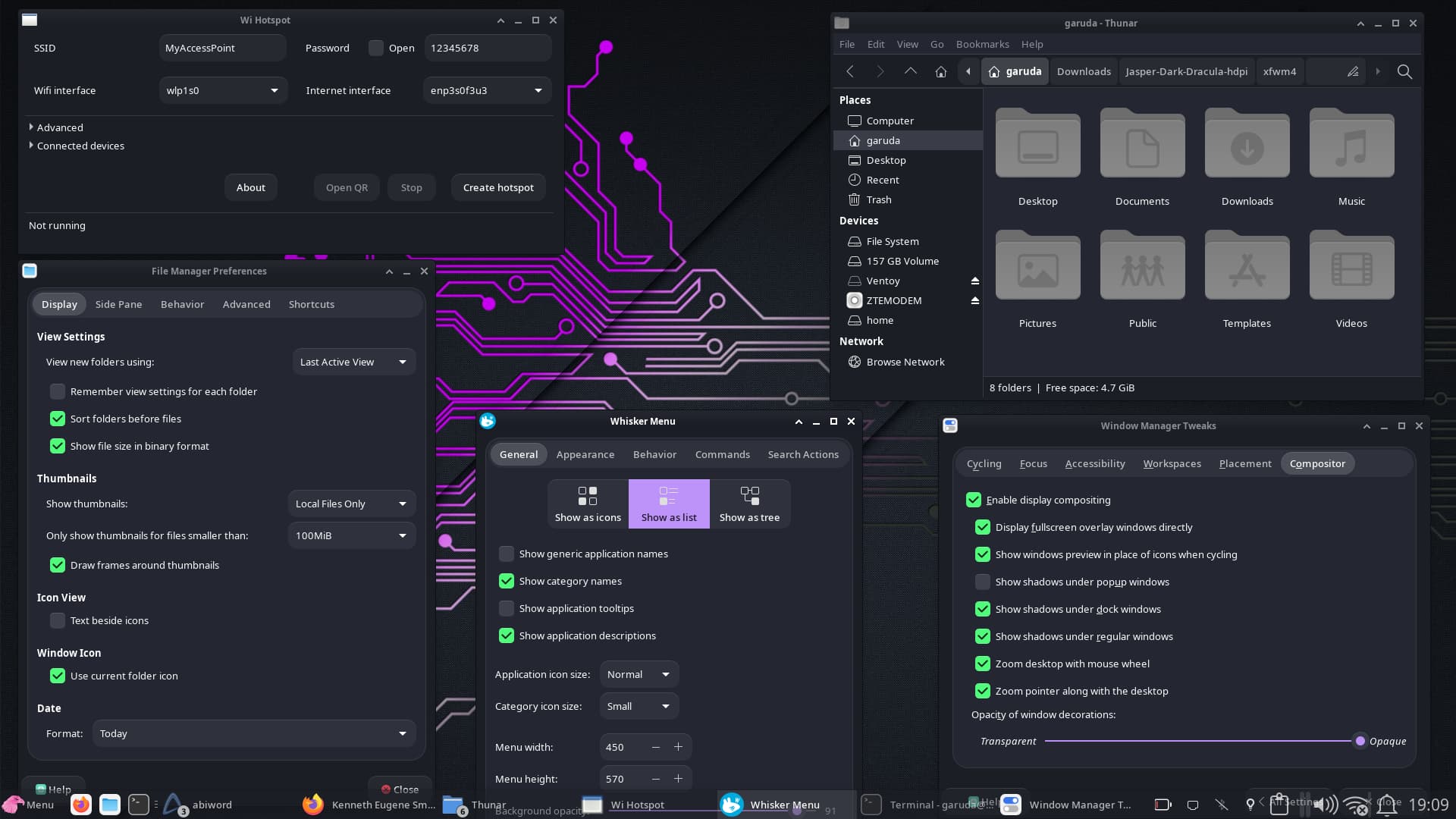Open the Public folder icon

point(1142,265)
